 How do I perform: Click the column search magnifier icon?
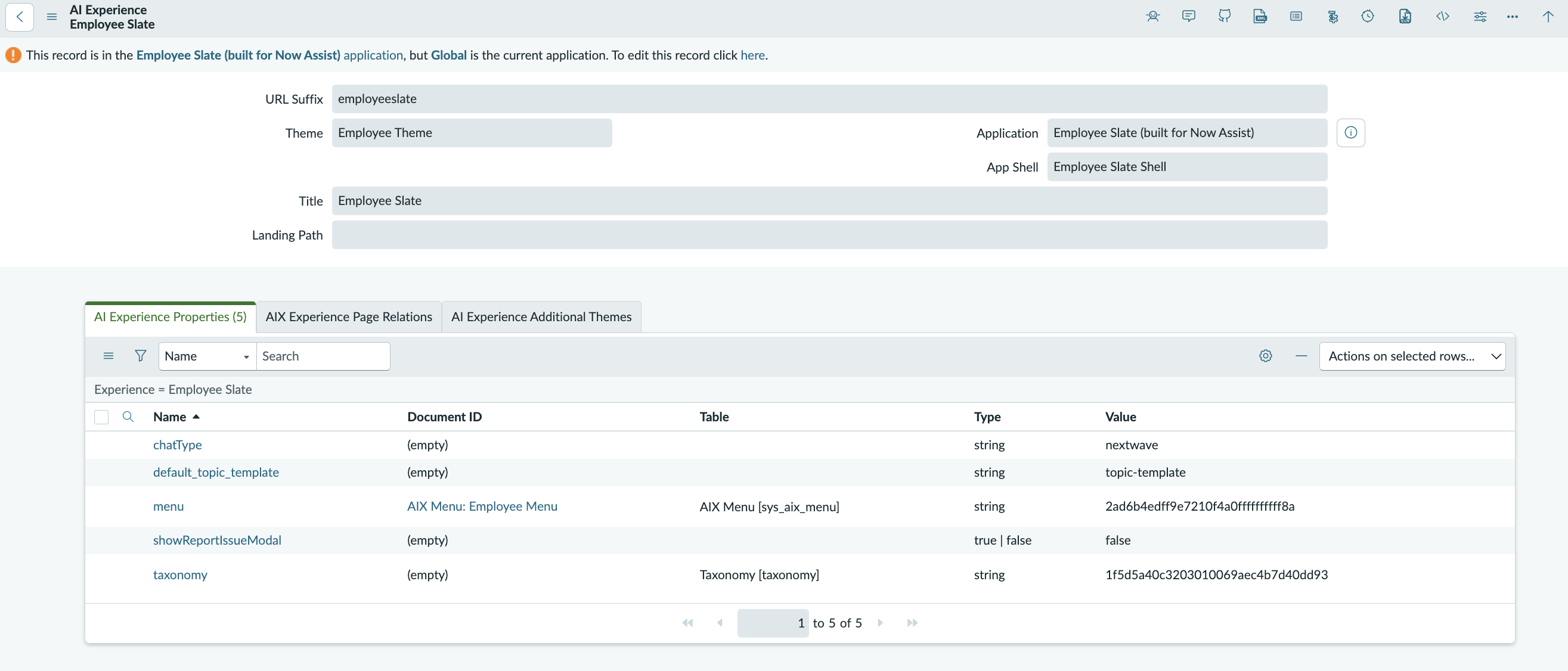(x=128, y=417)
